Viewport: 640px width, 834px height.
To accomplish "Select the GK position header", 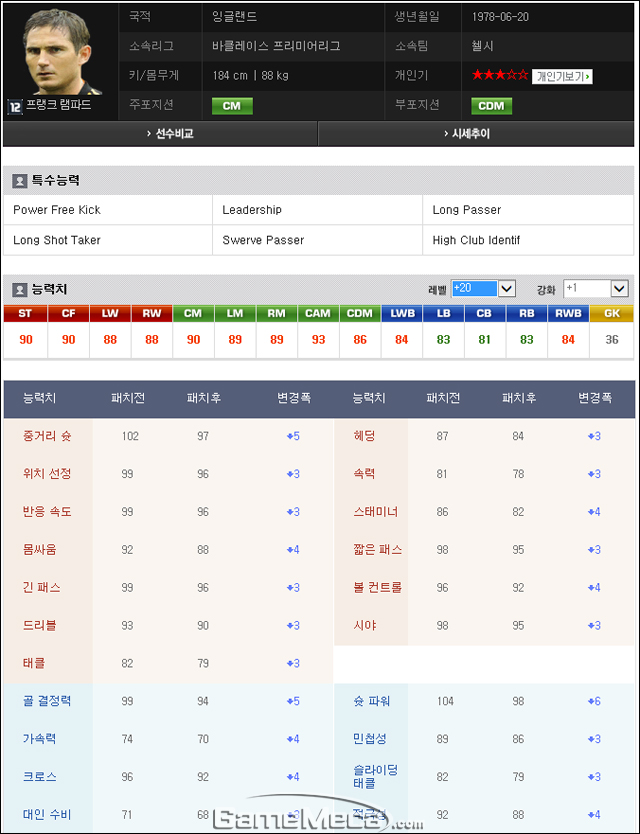I will (612, 313).
